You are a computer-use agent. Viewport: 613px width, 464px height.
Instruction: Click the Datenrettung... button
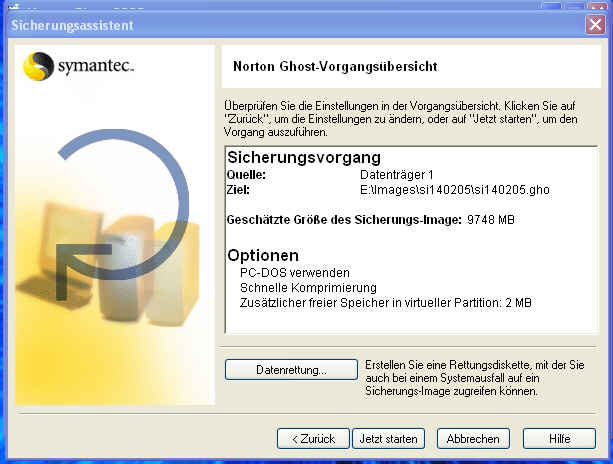point(291,369)
